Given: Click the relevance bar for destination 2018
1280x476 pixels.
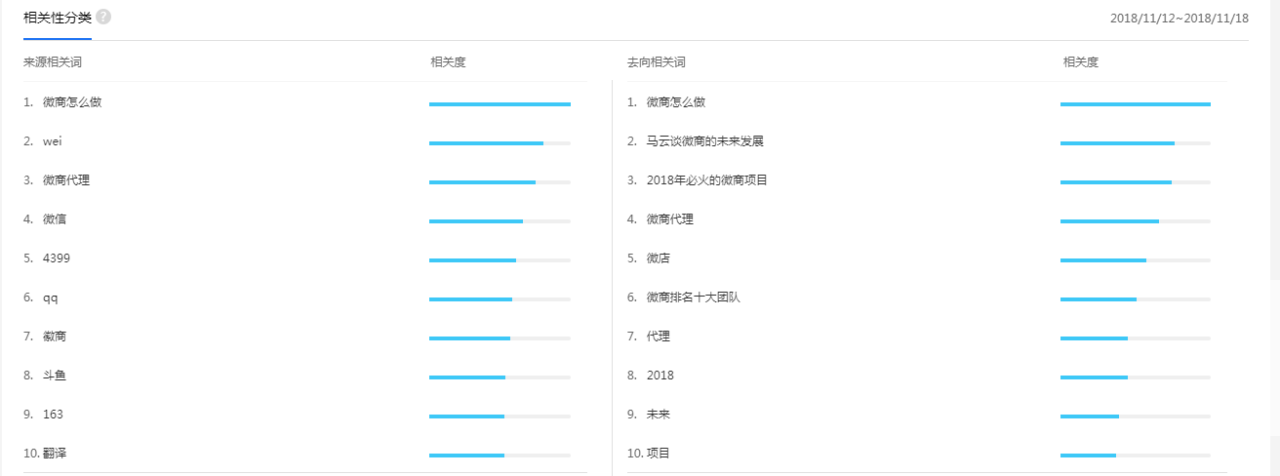Looking at the screenshot, I should coord(1135,377).
